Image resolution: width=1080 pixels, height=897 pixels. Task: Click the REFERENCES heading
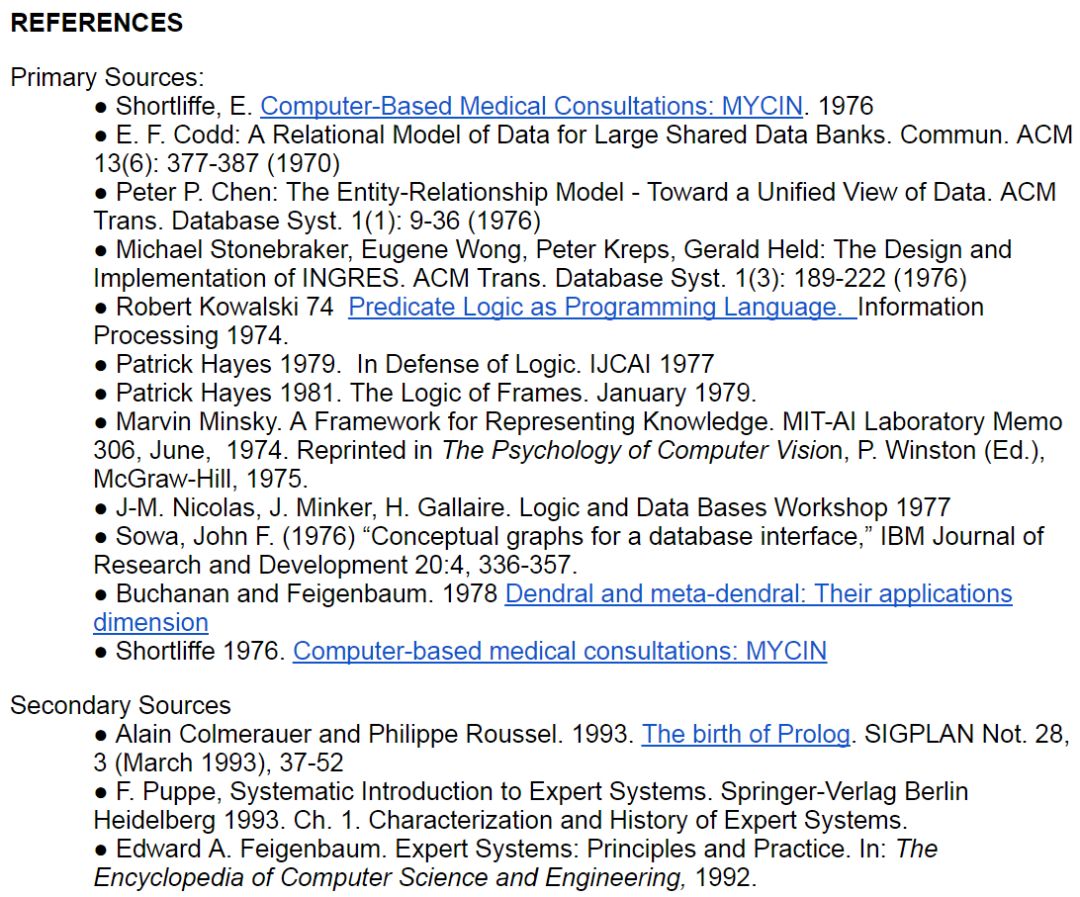click(x=96, y=23)
